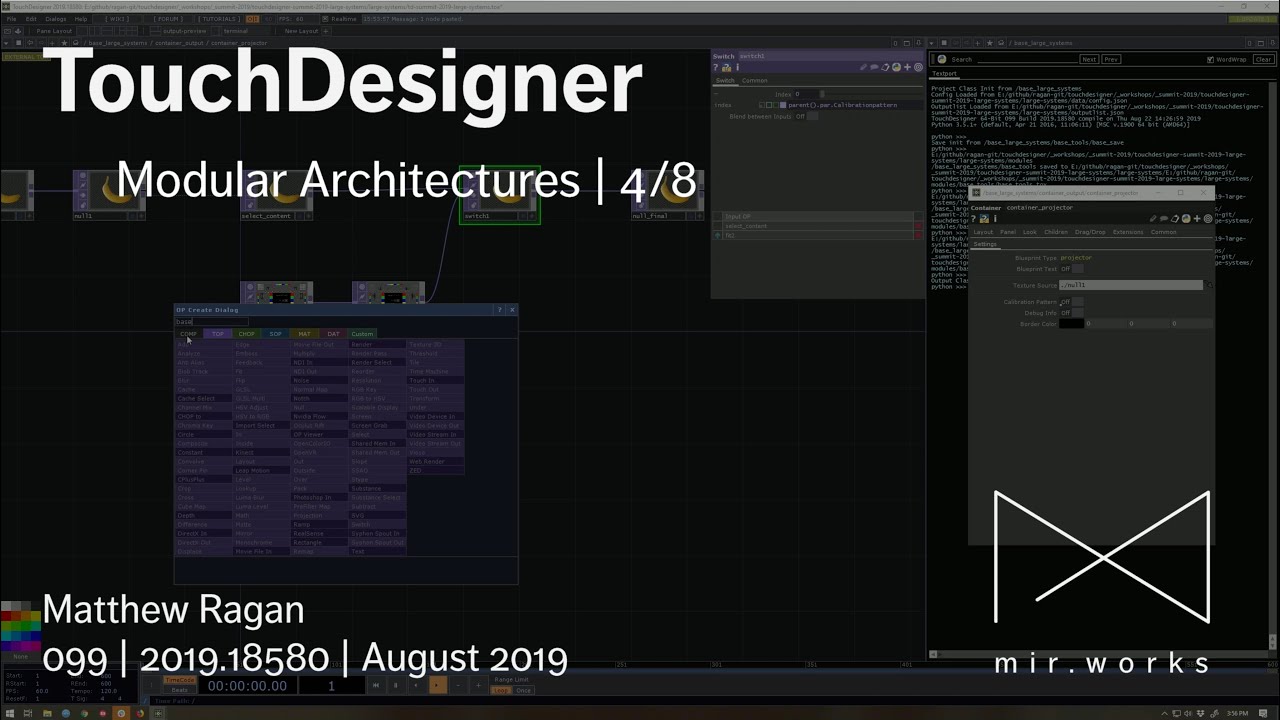Click Python icon in container_projector parameter window
This screenshot has width=1280, height=720.
click(x=984, y=219)
